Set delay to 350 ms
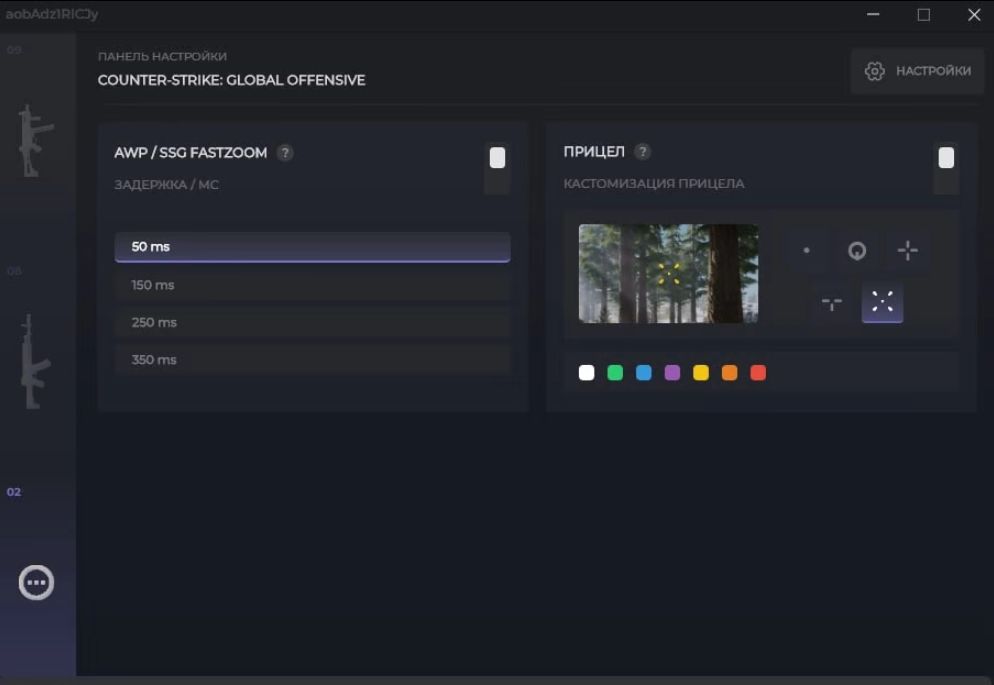The width and height of the screenshot is (994, 685). [x=312, y=360]
